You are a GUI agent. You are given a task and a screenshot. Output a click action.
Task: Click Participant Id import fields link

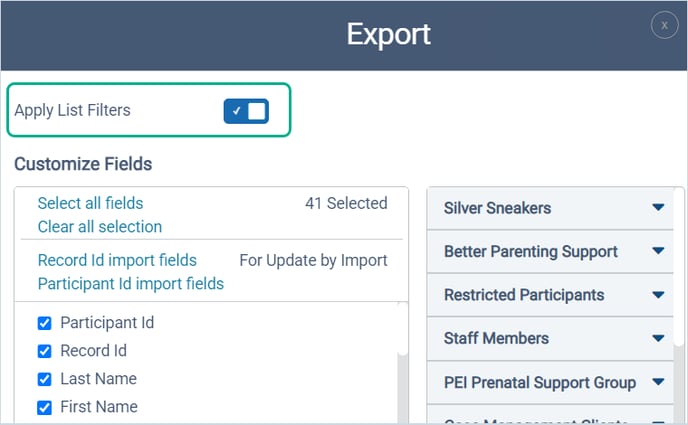pyautogui.click(x=130, y=284)
